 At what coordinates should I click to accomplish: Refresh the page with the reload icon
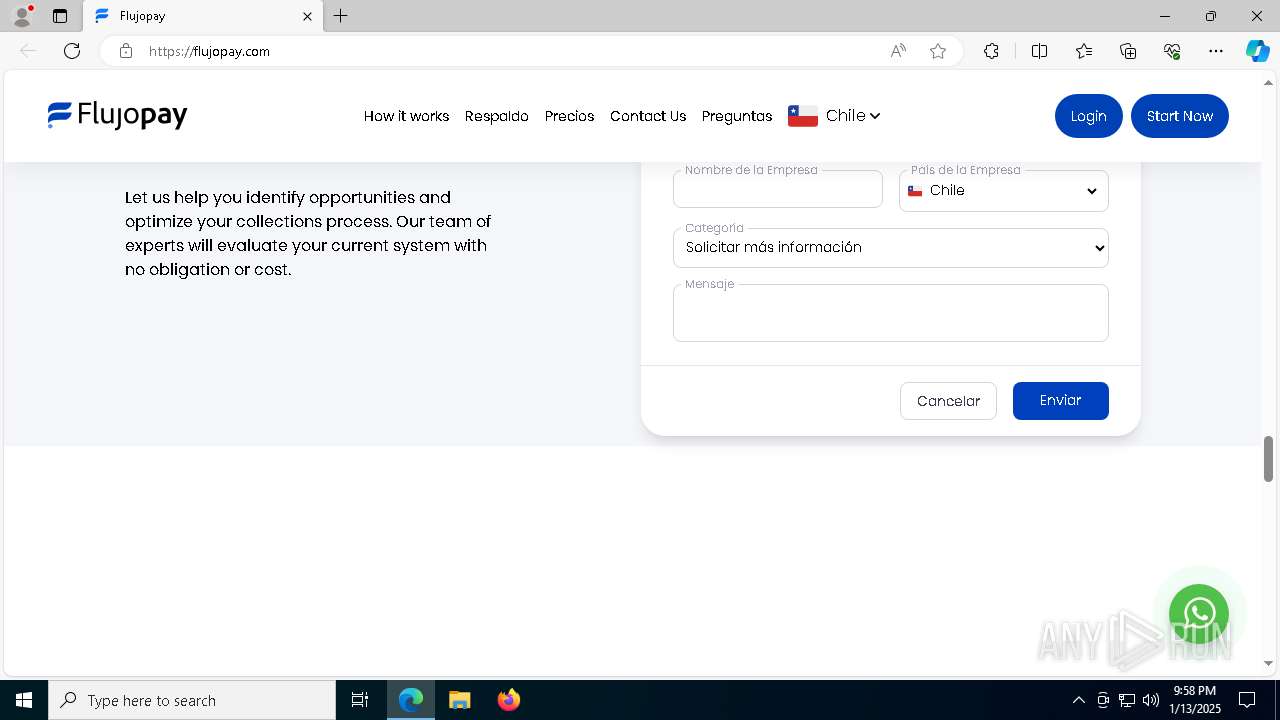72,51
